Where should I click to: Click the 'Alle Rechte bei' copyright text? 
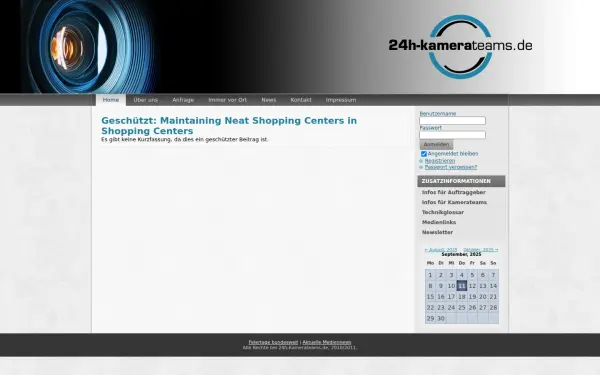pos(300,348)
